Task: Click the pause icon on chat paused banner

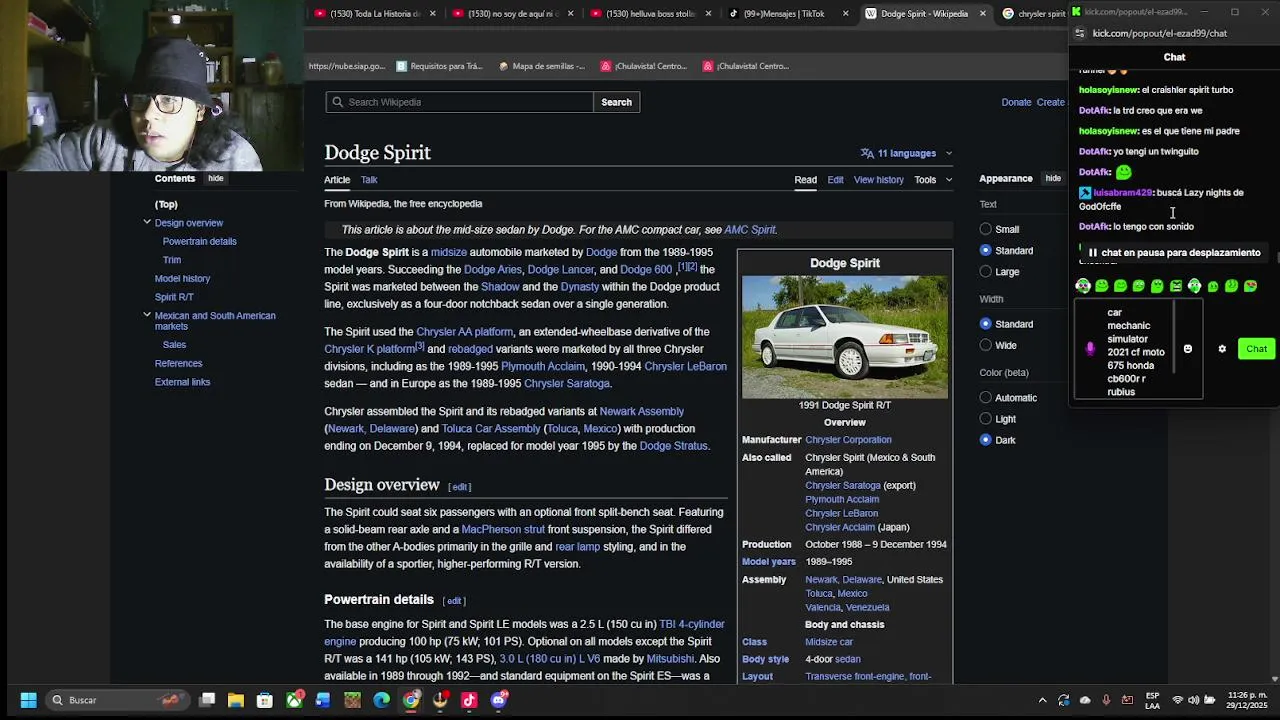Action: [1093, 253]
